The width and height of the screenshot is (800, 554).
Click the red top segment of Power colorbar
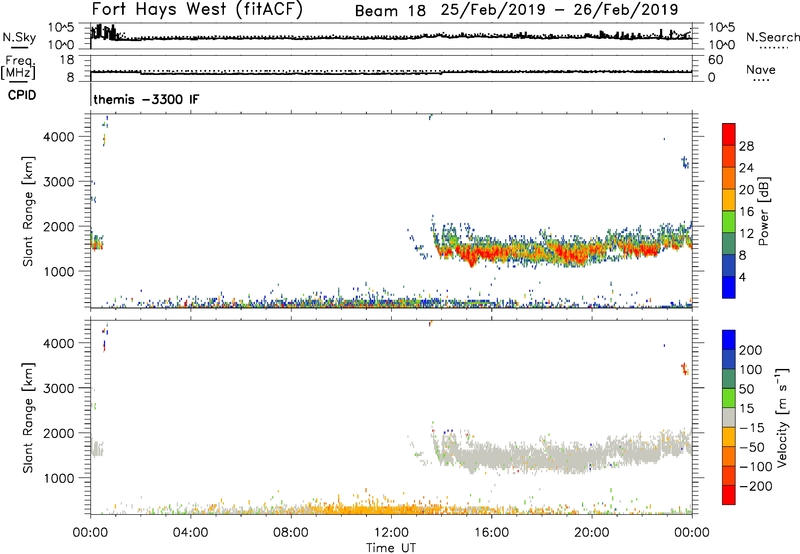[729, 134]
